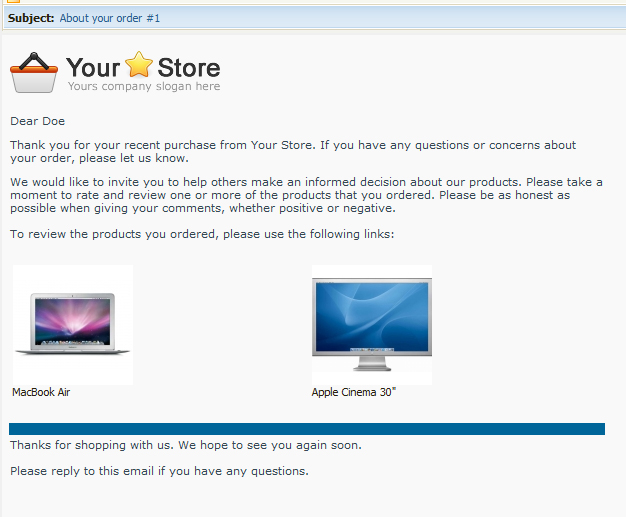Screen dimensions: 626x517
Task: Click 'To review the products you ordered' line
Action: [x=202, y=234]
